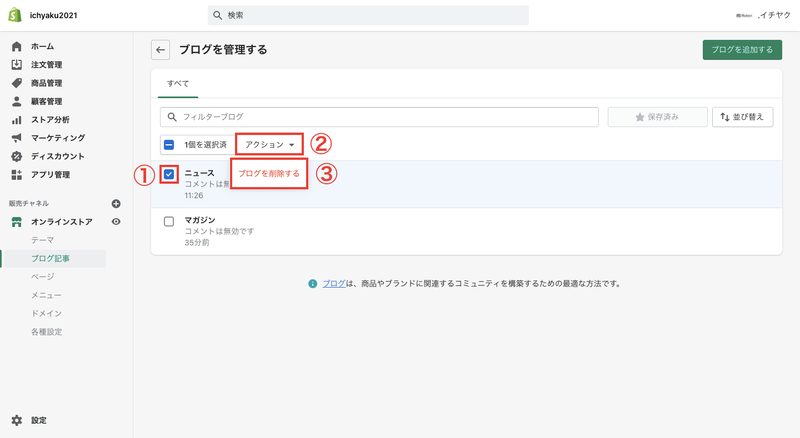Click the オンラインストア storefront icon

[16, 222]
